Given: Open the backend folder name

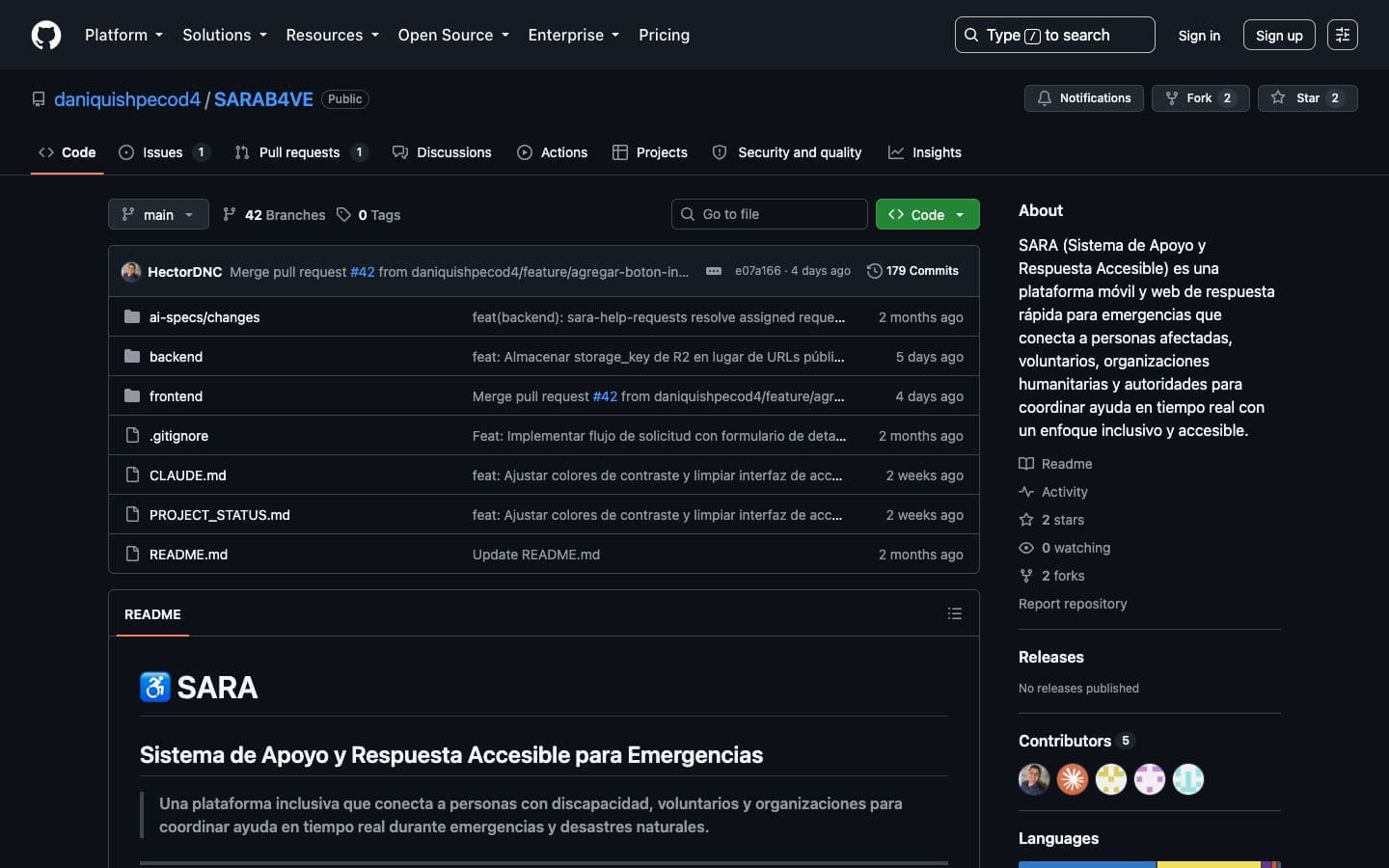Looking at the screenshot, I should tap(176, 357).
